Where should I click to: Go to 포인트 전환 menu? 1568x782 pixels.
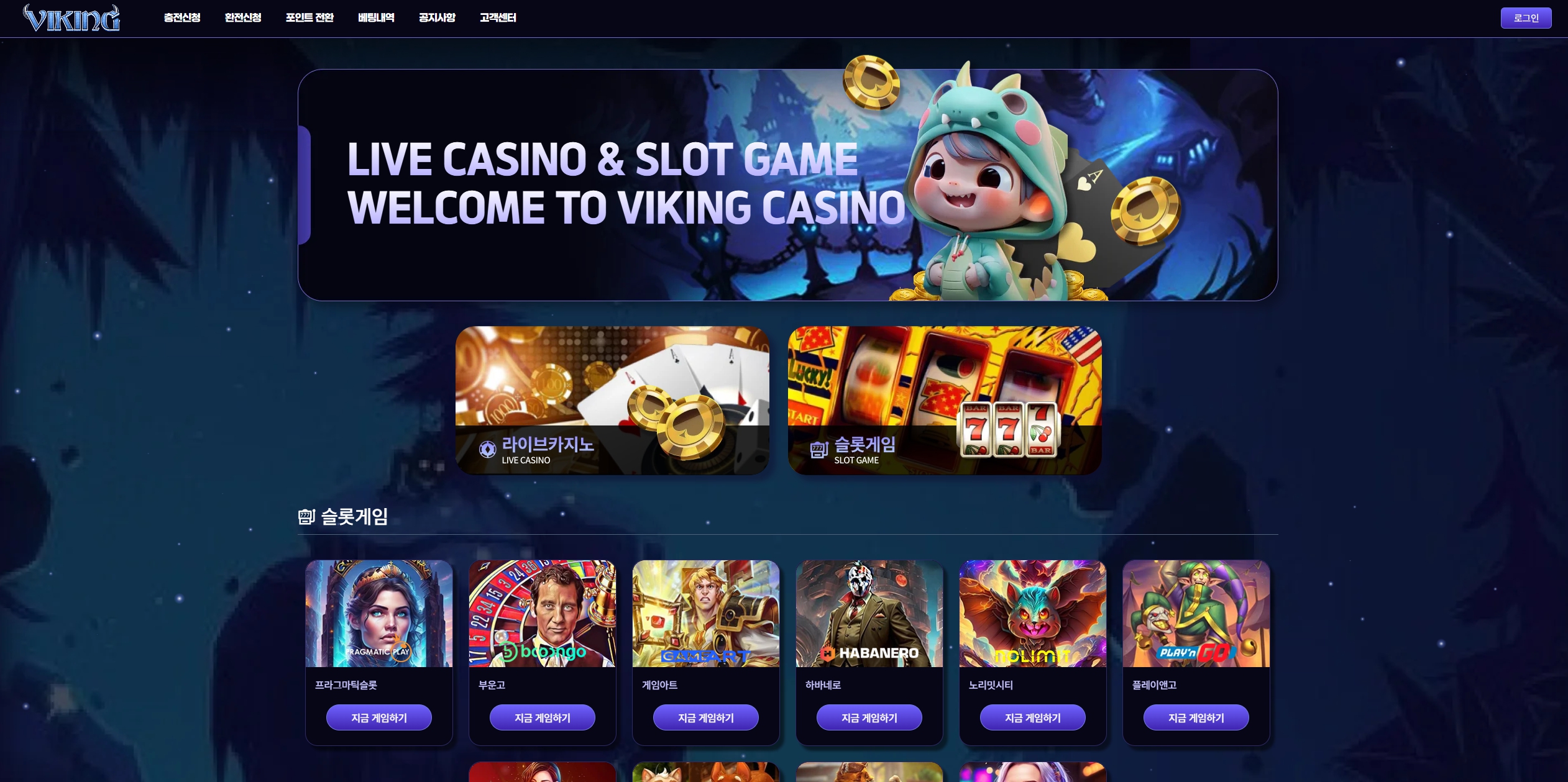pos(309,17)
